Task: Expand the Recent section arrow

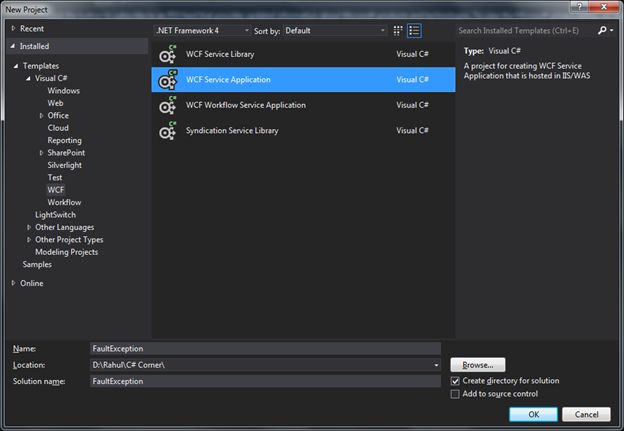Action: (13, 28)
